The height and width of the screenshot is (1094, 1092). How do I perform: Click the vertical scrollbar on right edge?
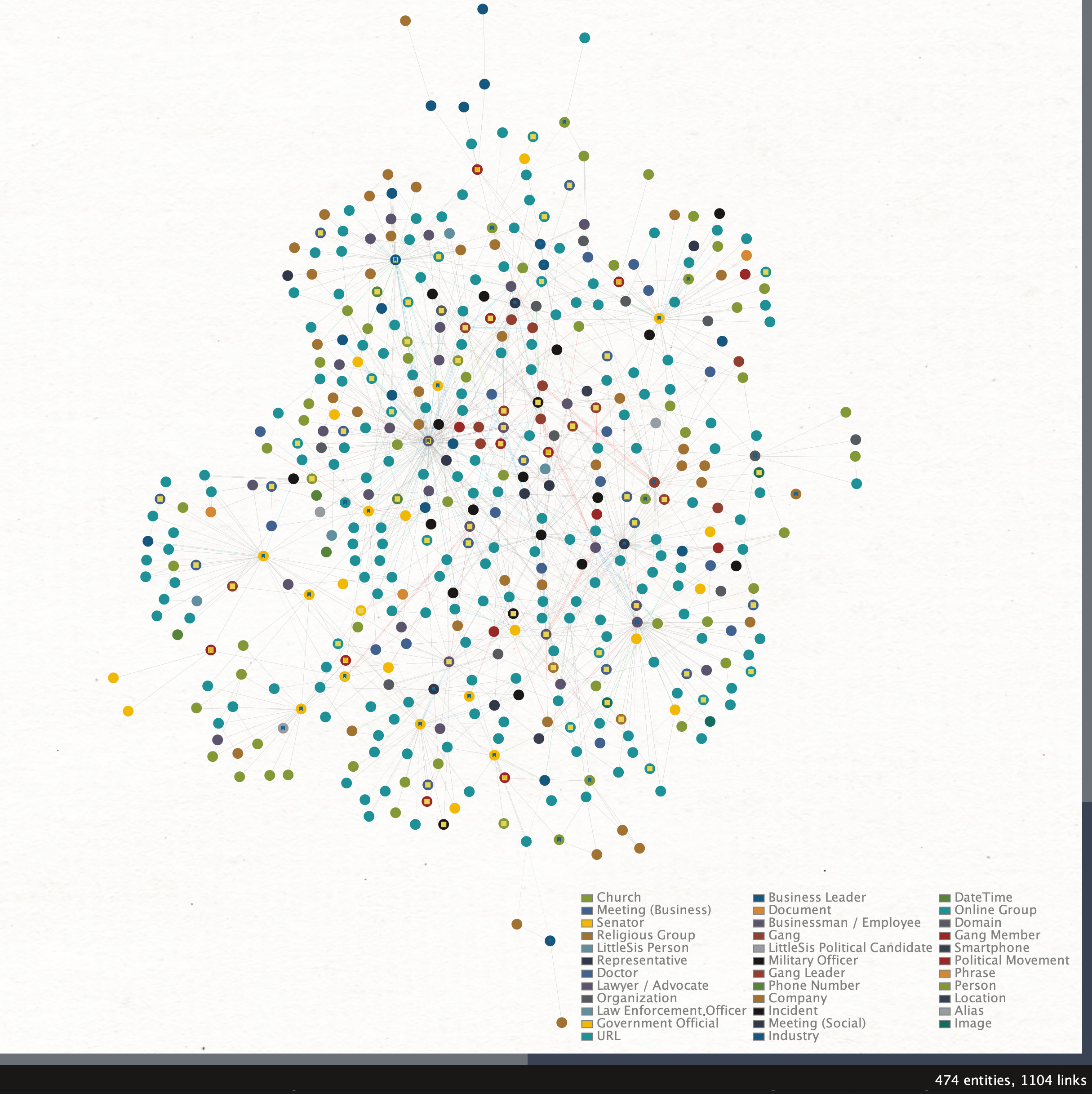(x=1086, y=396)
